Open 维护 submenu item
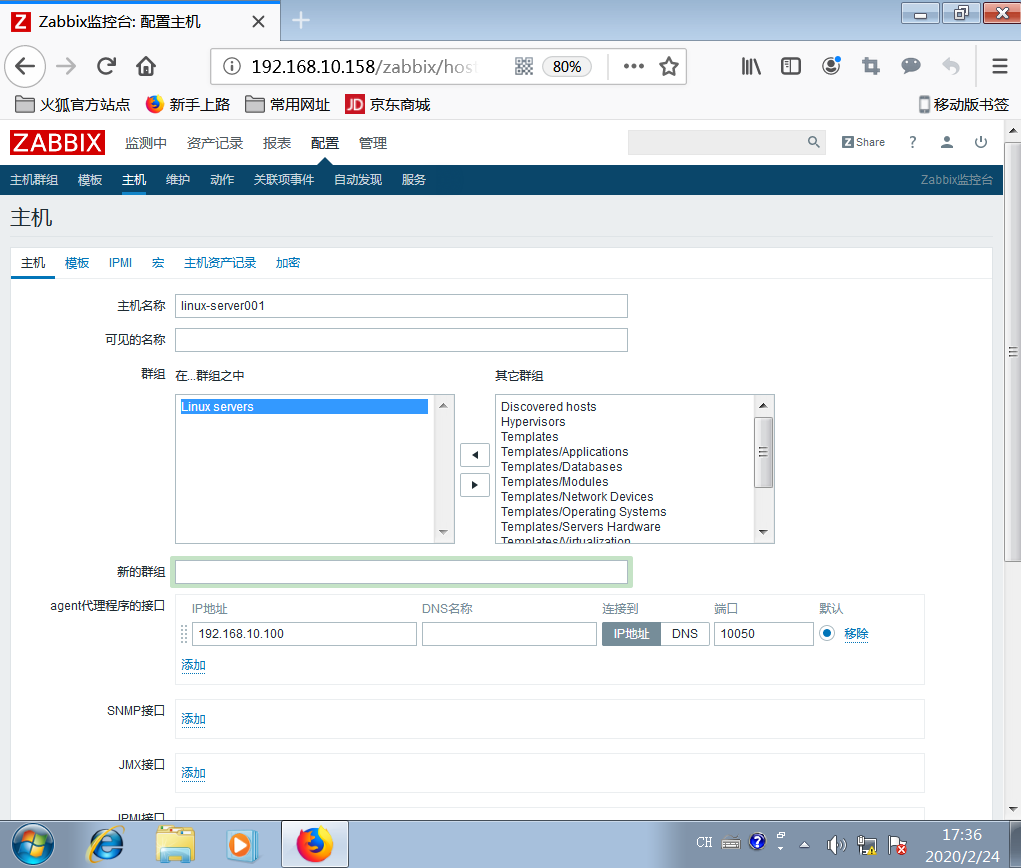Image resolution: width=1021 pixels, height=868 pixels. pos(178,180)
